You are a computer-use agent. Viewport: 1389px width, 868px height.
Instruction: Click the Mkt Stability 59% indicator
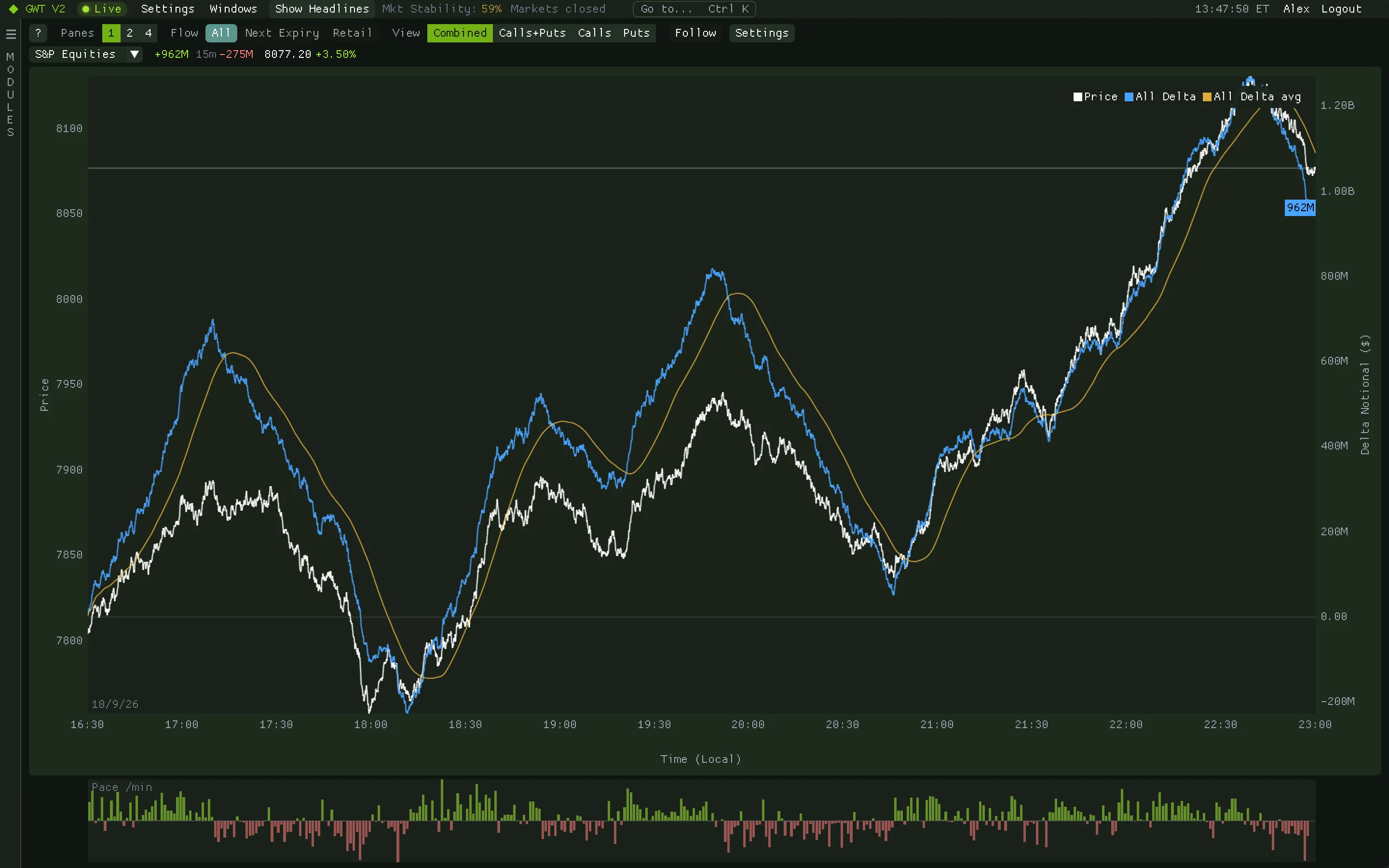click(x=442, y=9)
